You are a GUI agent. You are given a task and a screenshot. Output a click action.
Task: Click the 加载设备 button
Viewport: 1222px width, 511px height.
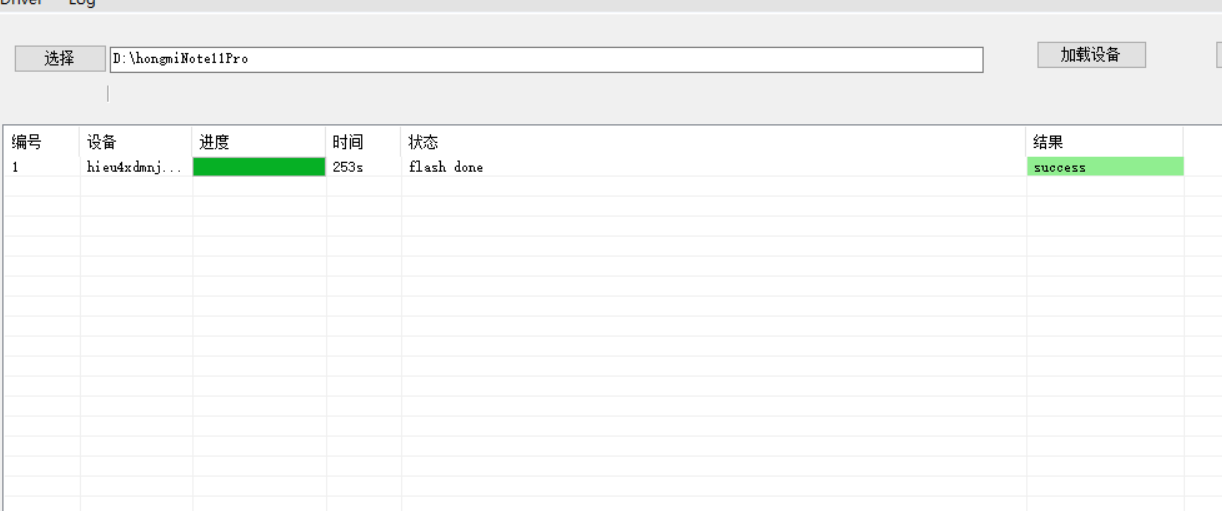coord(1091,55)
